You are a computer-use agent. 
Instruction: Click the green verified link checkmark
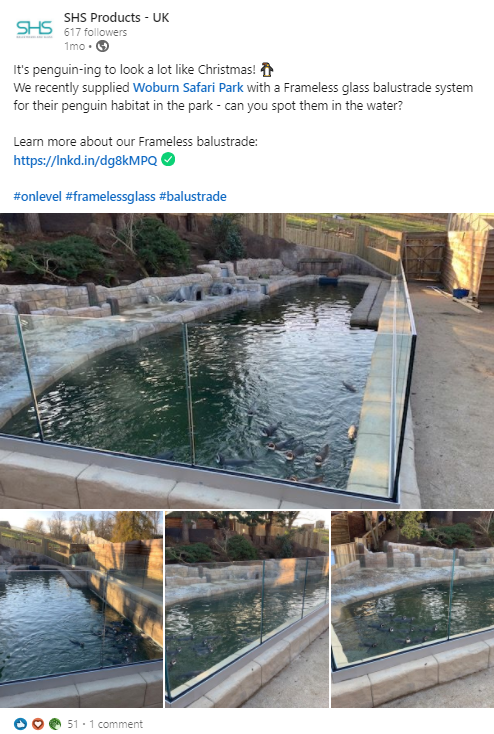tap(168, 160)
